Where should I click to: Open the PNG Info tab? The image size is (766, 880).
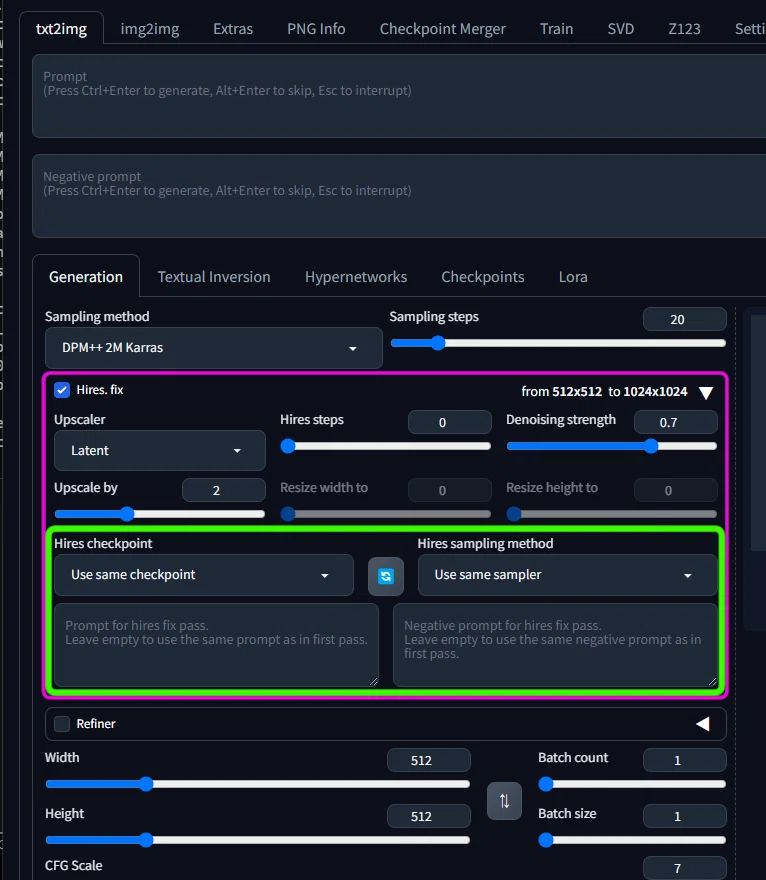pyautogui.click(x=316, y=29)
